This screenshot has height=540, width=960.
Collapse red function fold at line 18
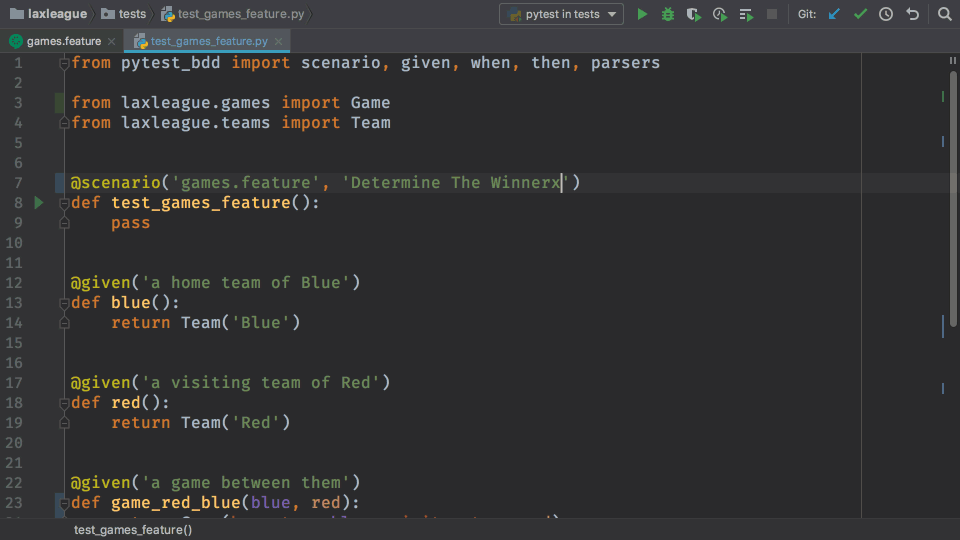pos(64,403)
